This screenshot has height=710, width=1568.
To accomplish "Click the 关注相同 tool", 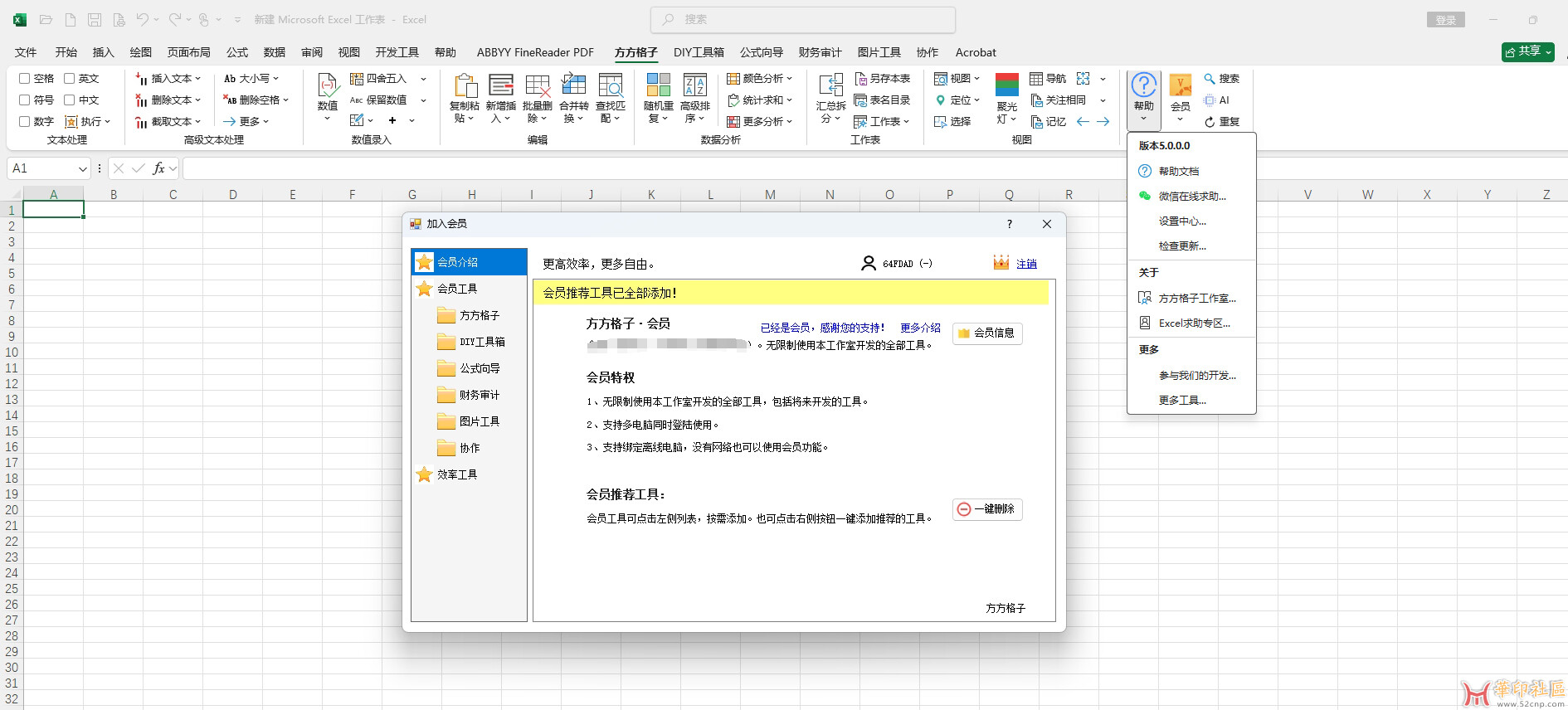I will 1058,100.
